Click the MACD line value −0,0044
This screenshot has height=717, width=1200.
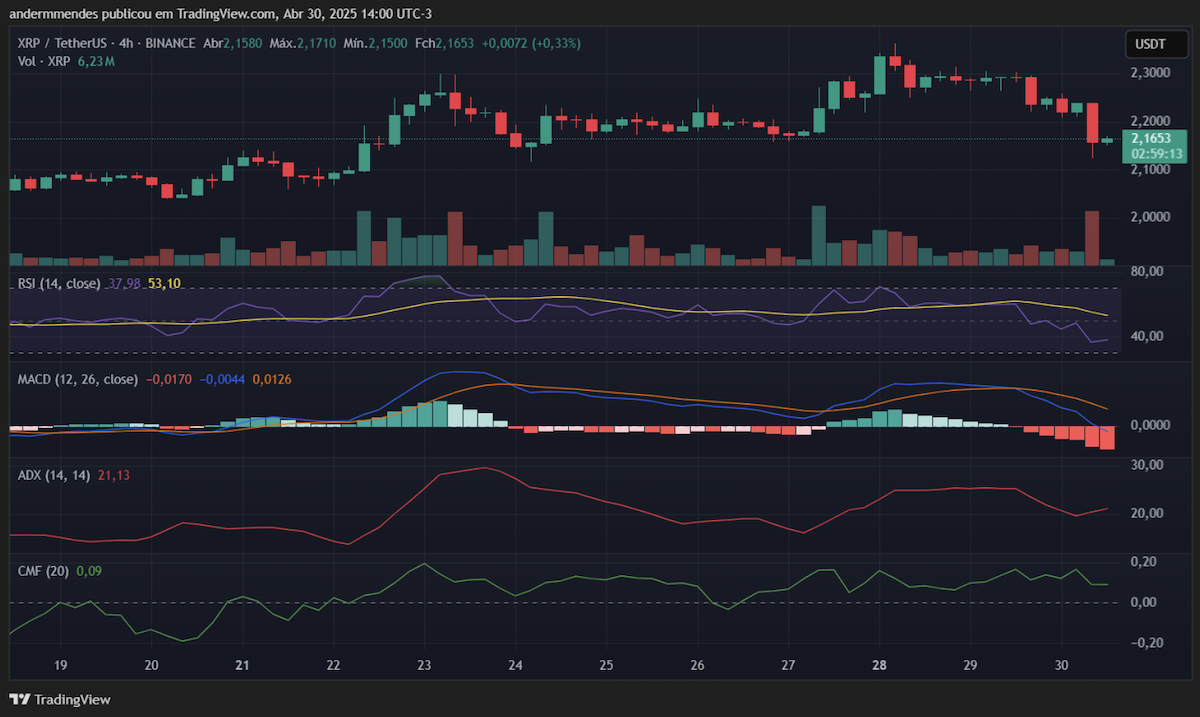coord(224,380)
